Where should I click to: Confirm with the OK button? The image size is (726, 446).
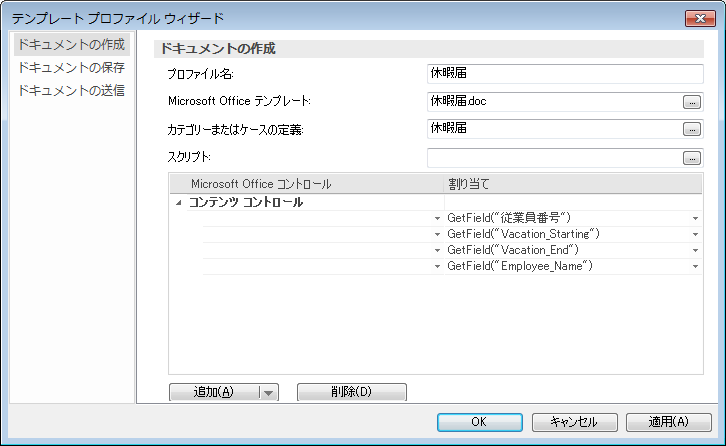[x=480, y=422]
